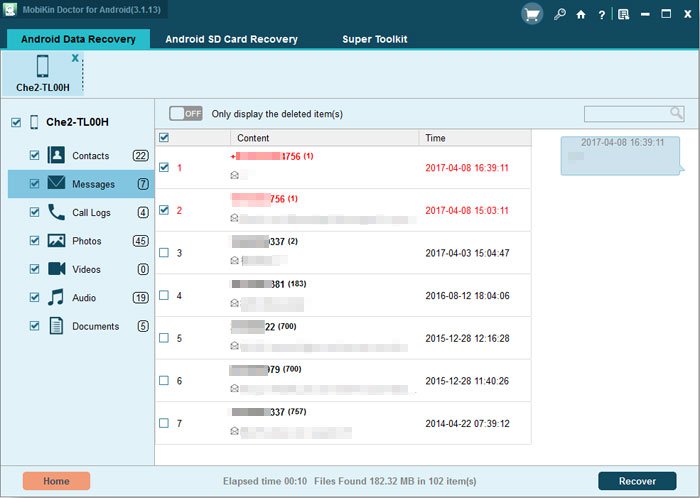The height and width of the screenshot is (498, 700).
Task: Click the search magnifier icon
Action: pos(677,113)
